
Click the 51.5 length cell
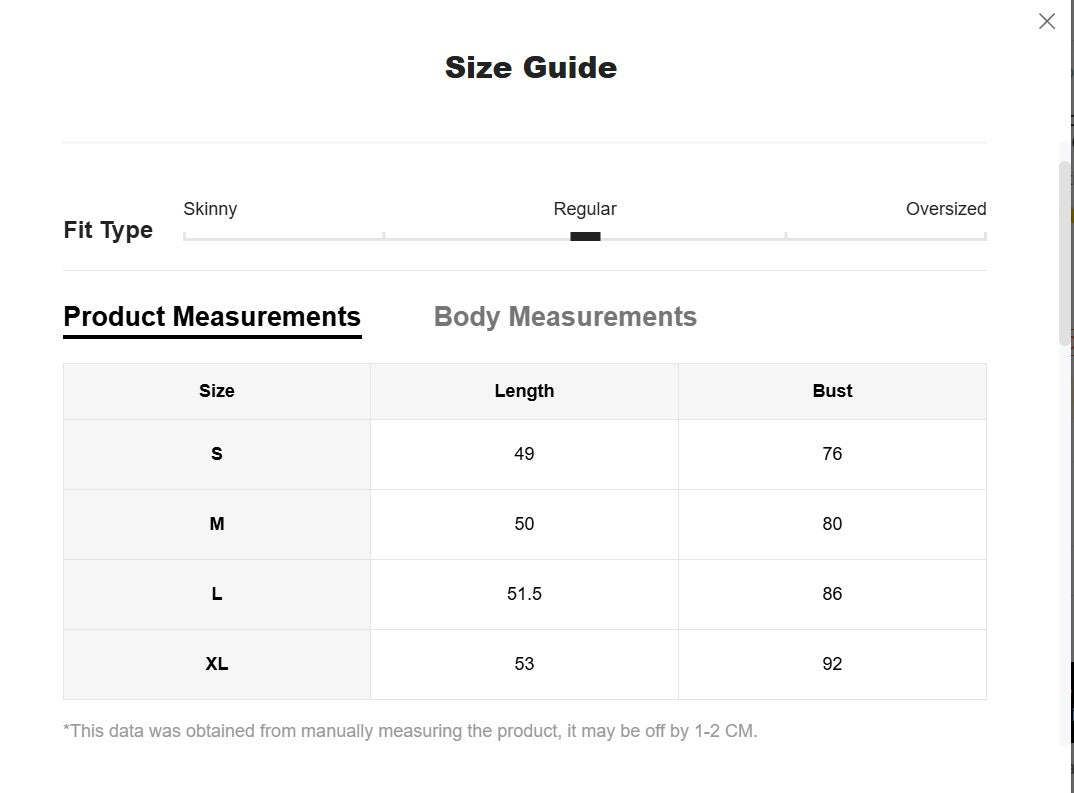524,594
